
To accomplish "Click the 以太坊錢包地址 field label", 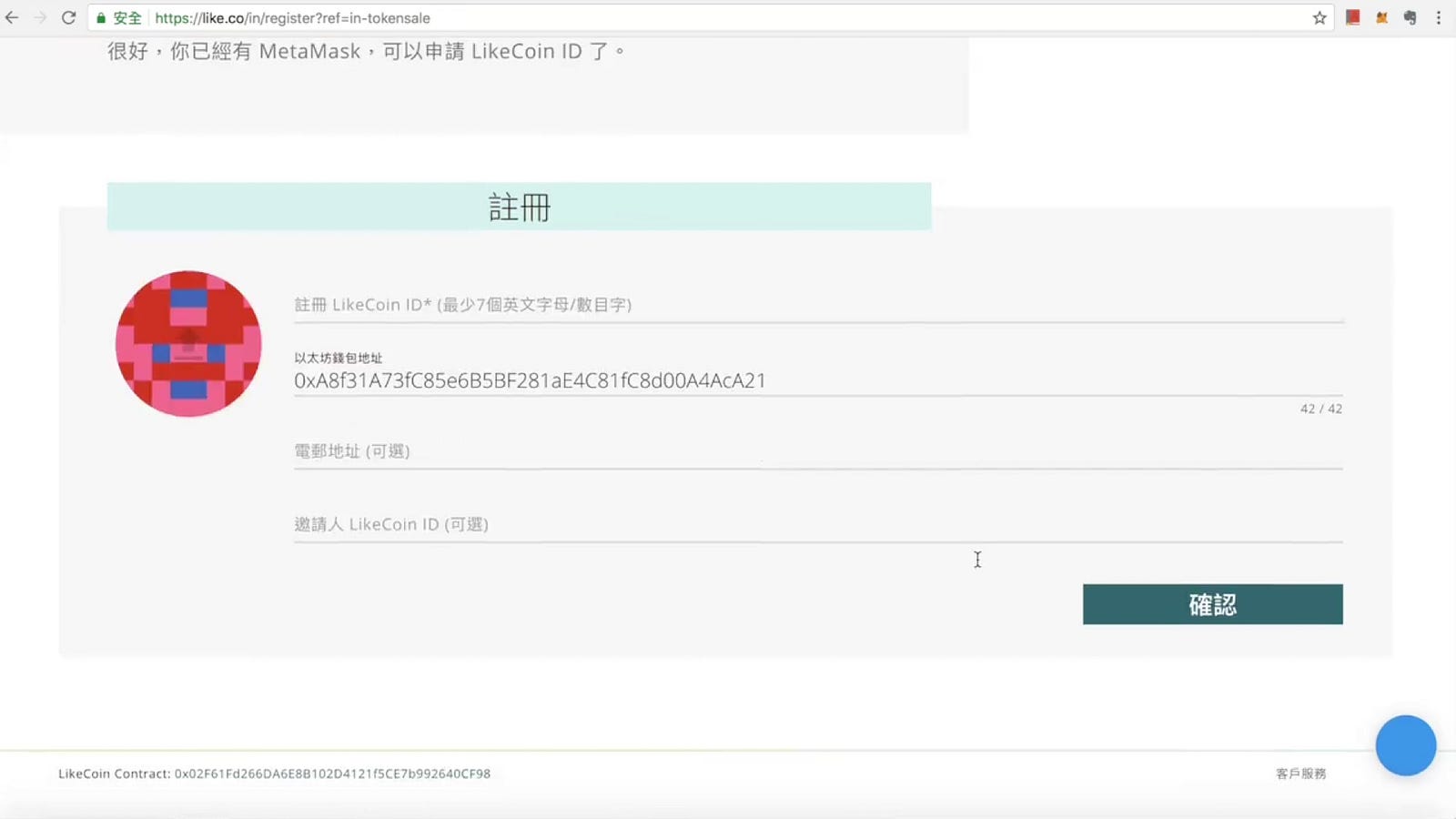I will (x=338, y=359).
